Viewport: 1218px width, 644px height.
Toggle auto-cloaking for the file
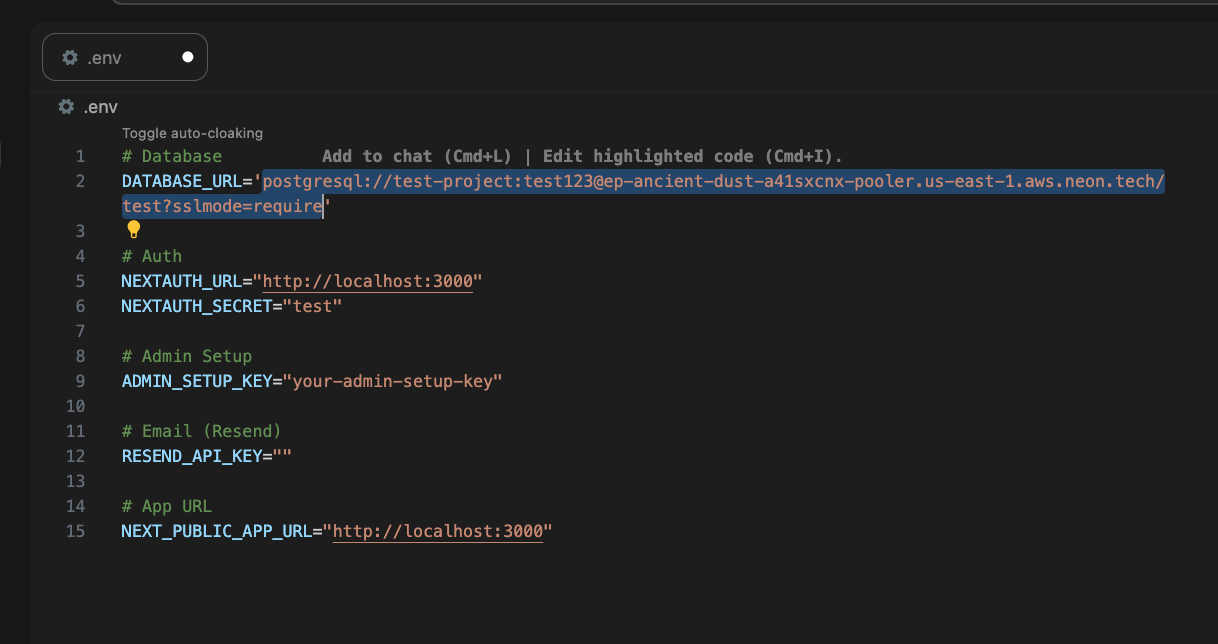[x=192, y=133]
